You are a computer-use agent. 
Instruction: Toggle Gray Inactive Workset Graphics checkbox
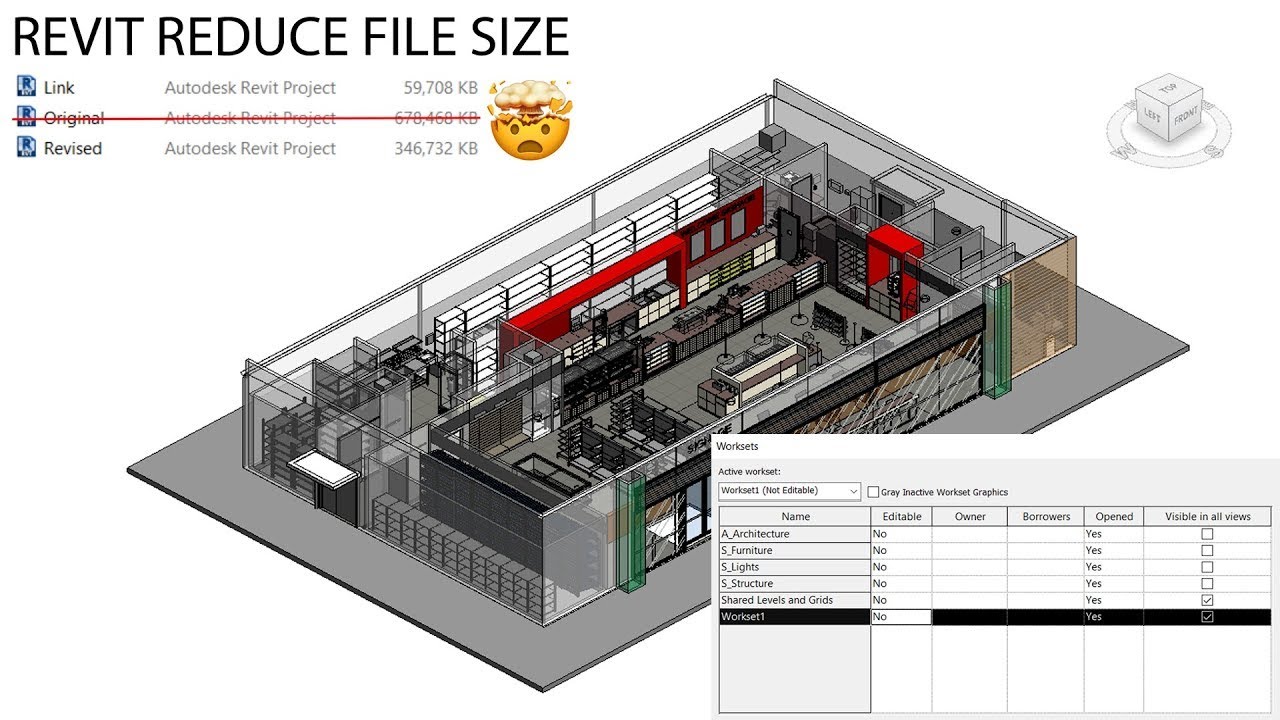[873, 492]
